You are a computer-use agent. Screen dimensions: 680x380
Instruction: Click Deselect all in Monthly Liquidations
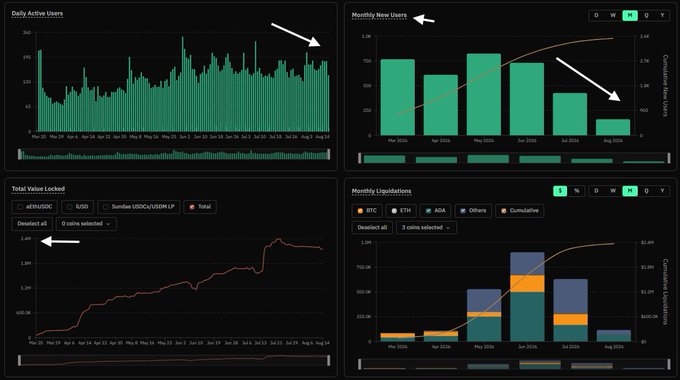click(x=372, y=228)
